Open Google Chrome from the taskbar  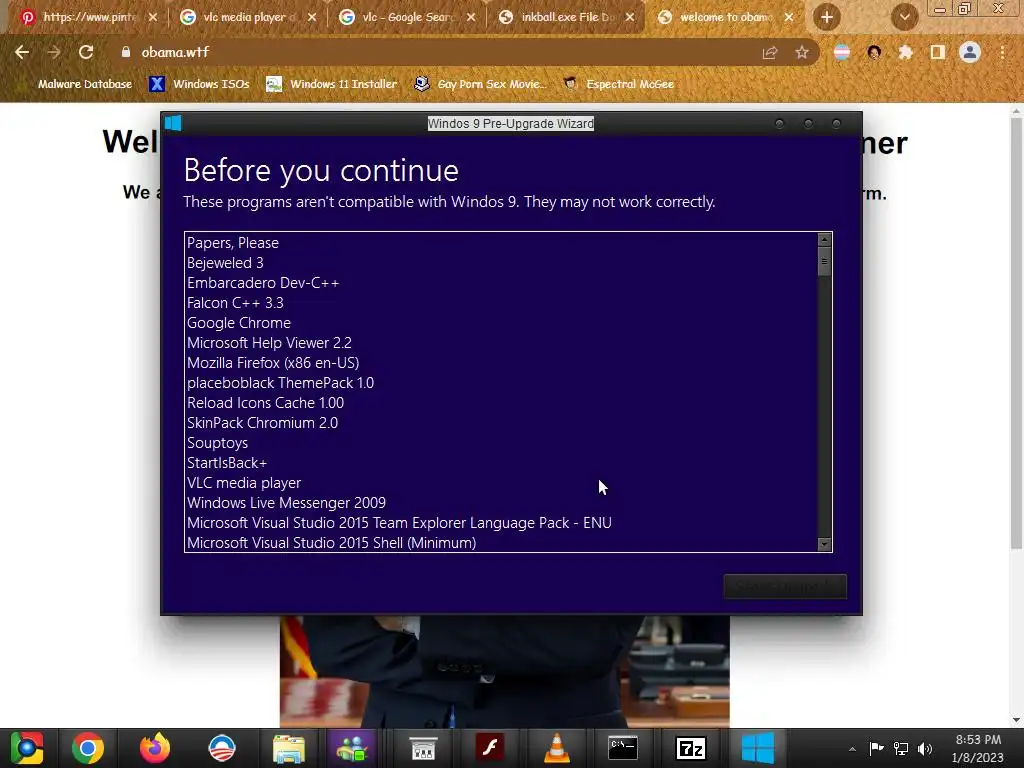tap(88, 748)
